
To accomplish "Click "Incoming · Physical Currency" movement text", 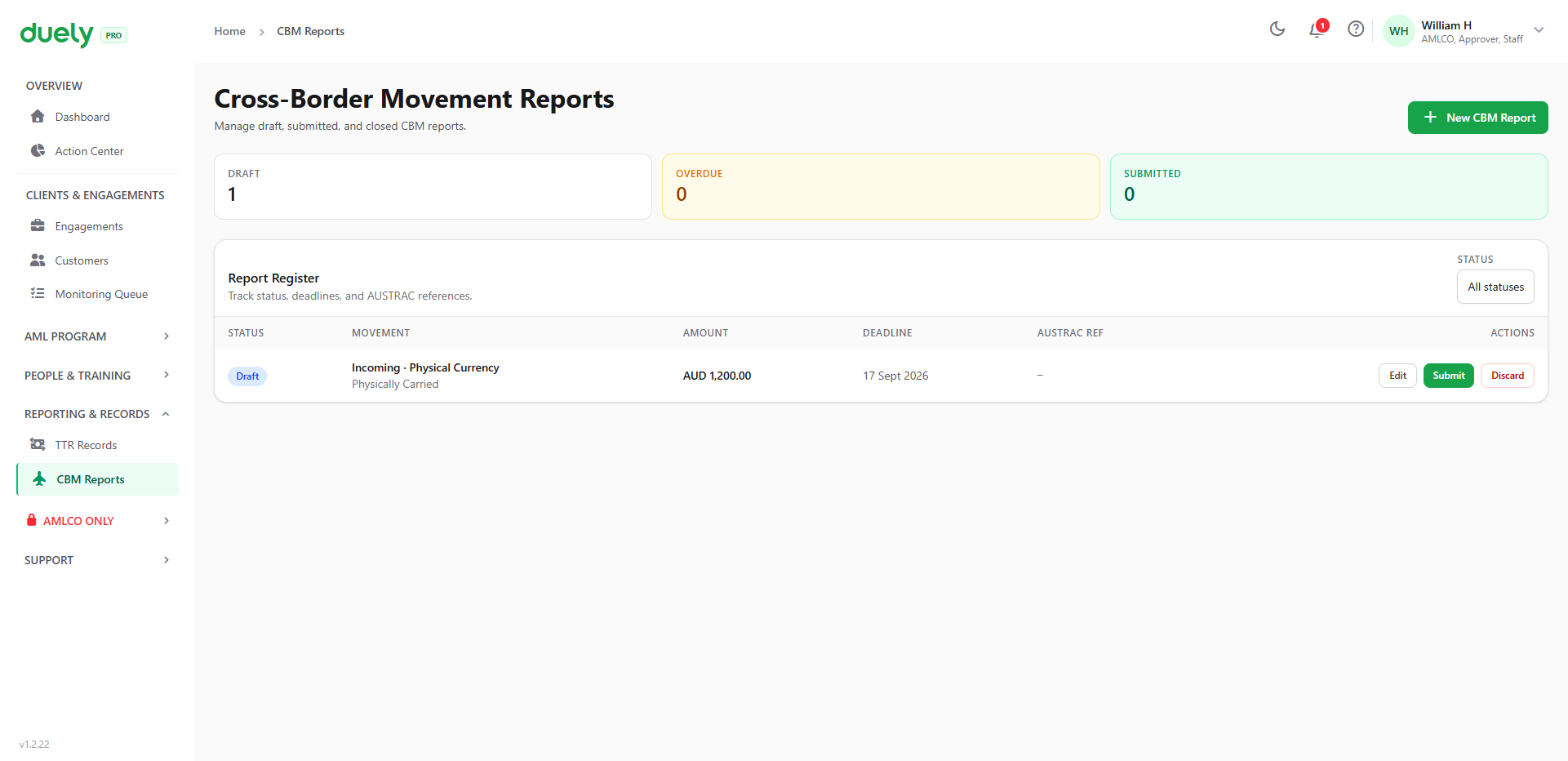I will pyautogui.click(x=425, y=367).
